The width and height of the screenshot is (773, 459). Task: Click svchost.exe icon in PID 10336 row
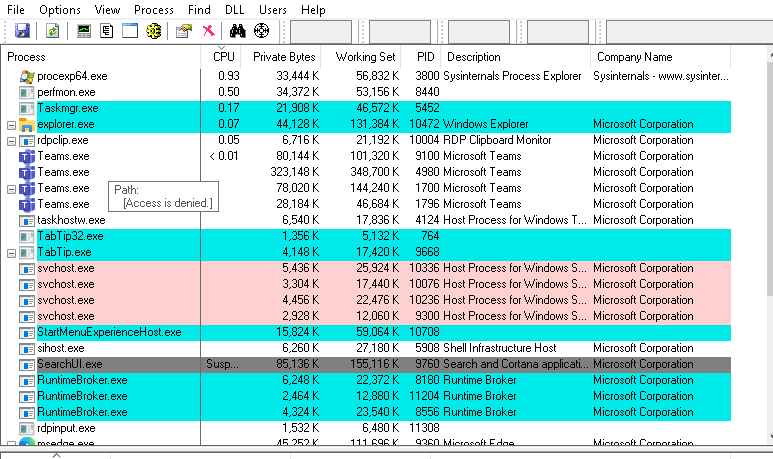click(x=27, y=268)
